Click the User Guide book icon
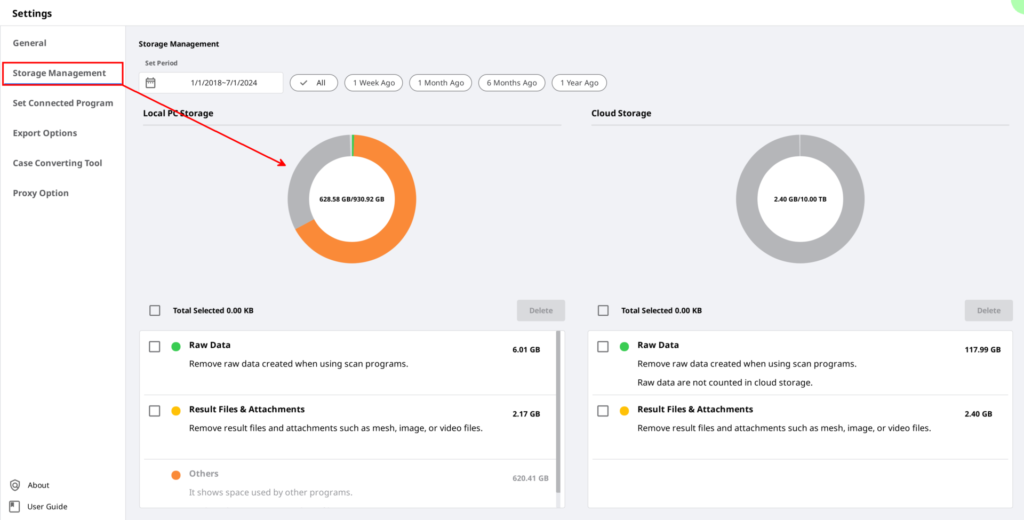Viewport: 1024px width, 520px height. pyautogui.click(x=14, y=506)
